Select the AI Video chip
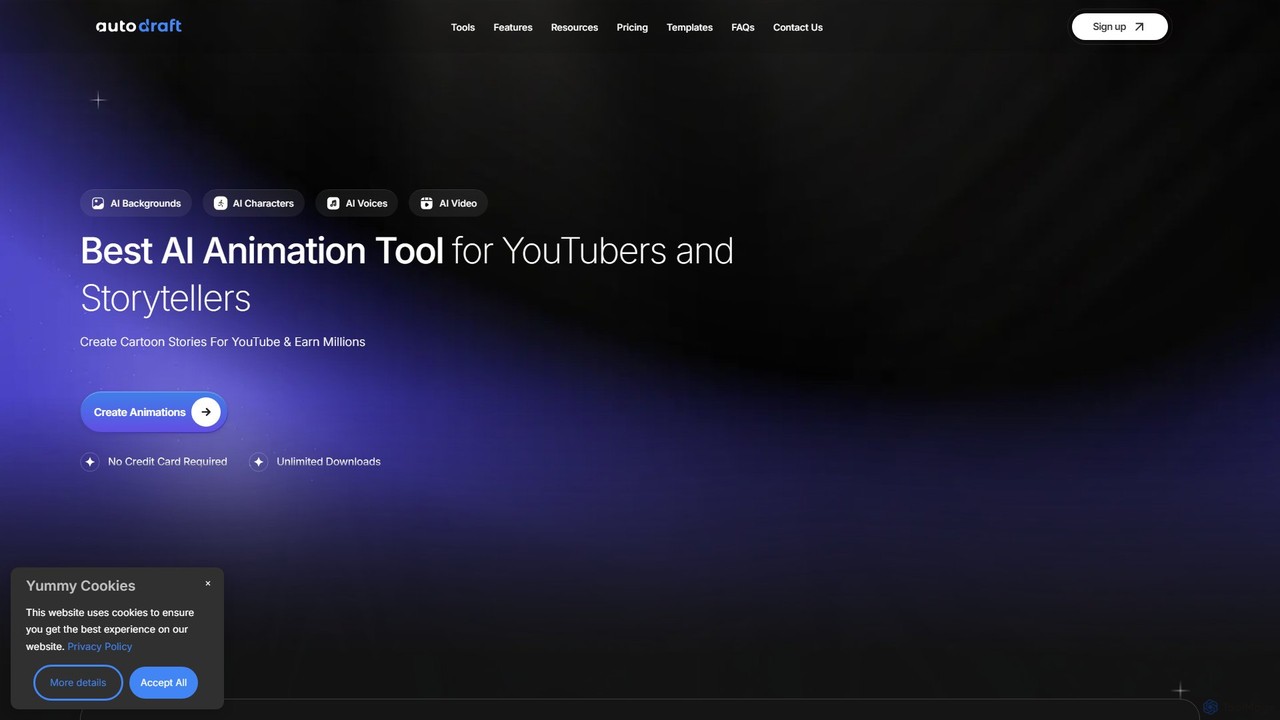This screenshot has width=1280, height=720. pyautogui.click(x=448, y=203)
